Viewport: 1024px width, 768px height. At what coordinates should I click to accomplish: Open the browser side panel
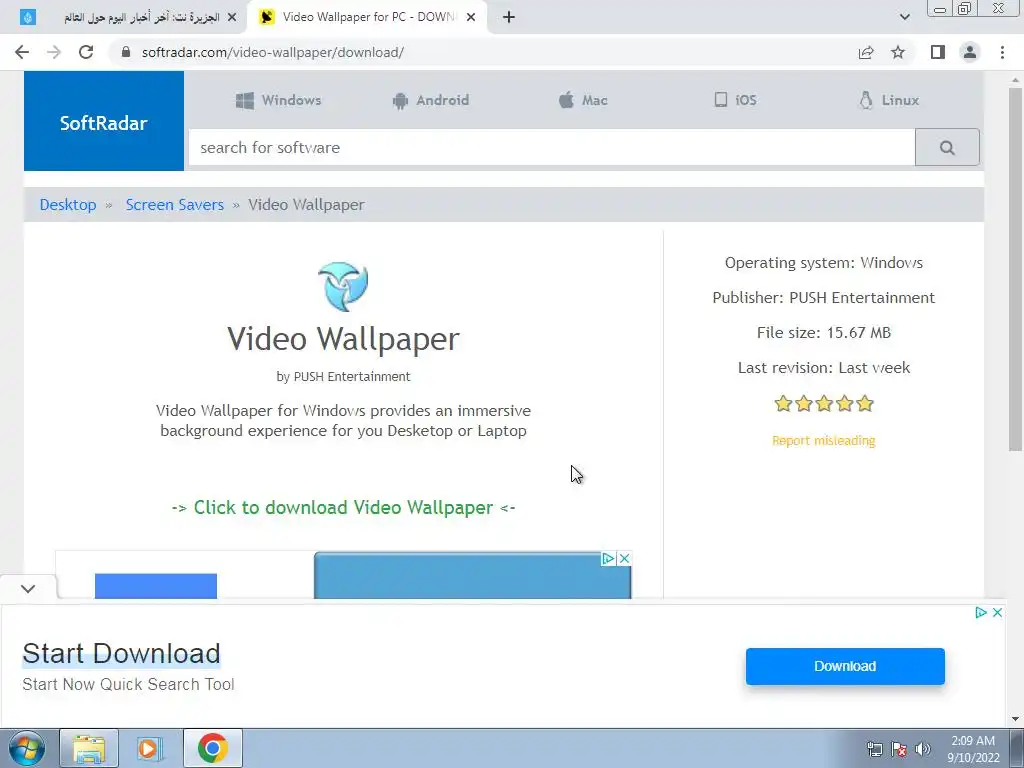(x=938, y=52)
